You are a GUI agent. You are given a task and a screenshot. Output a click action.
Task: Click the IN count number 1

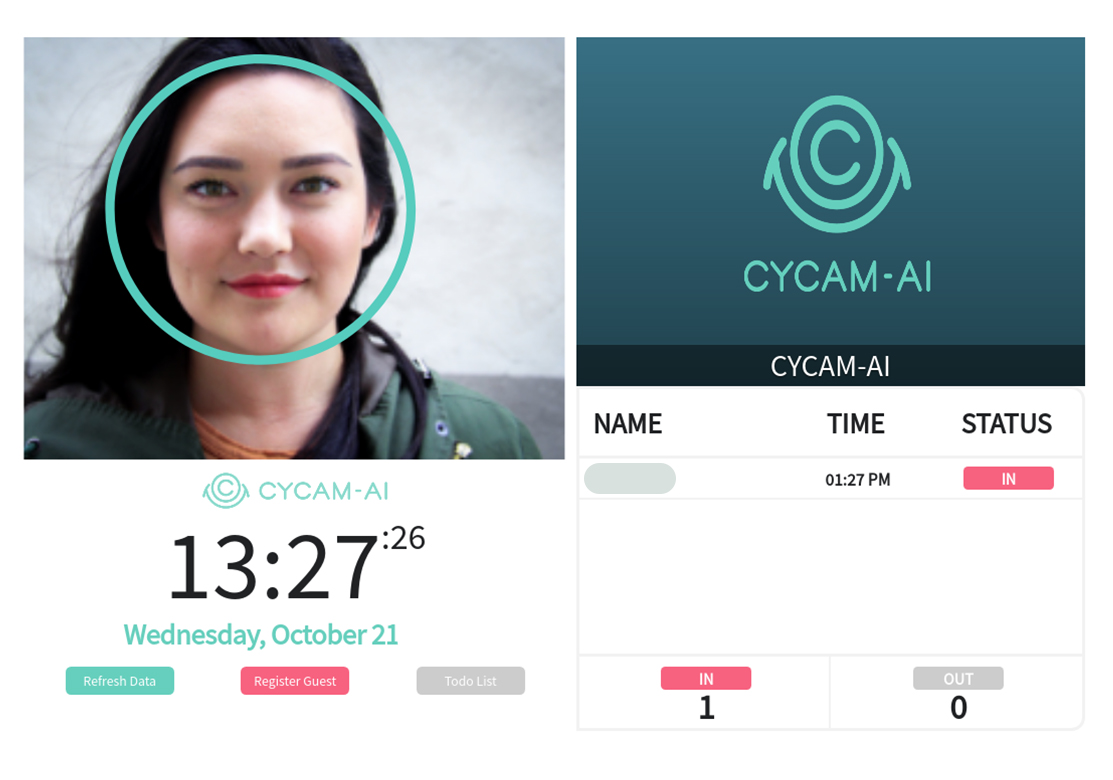(706, 708)
